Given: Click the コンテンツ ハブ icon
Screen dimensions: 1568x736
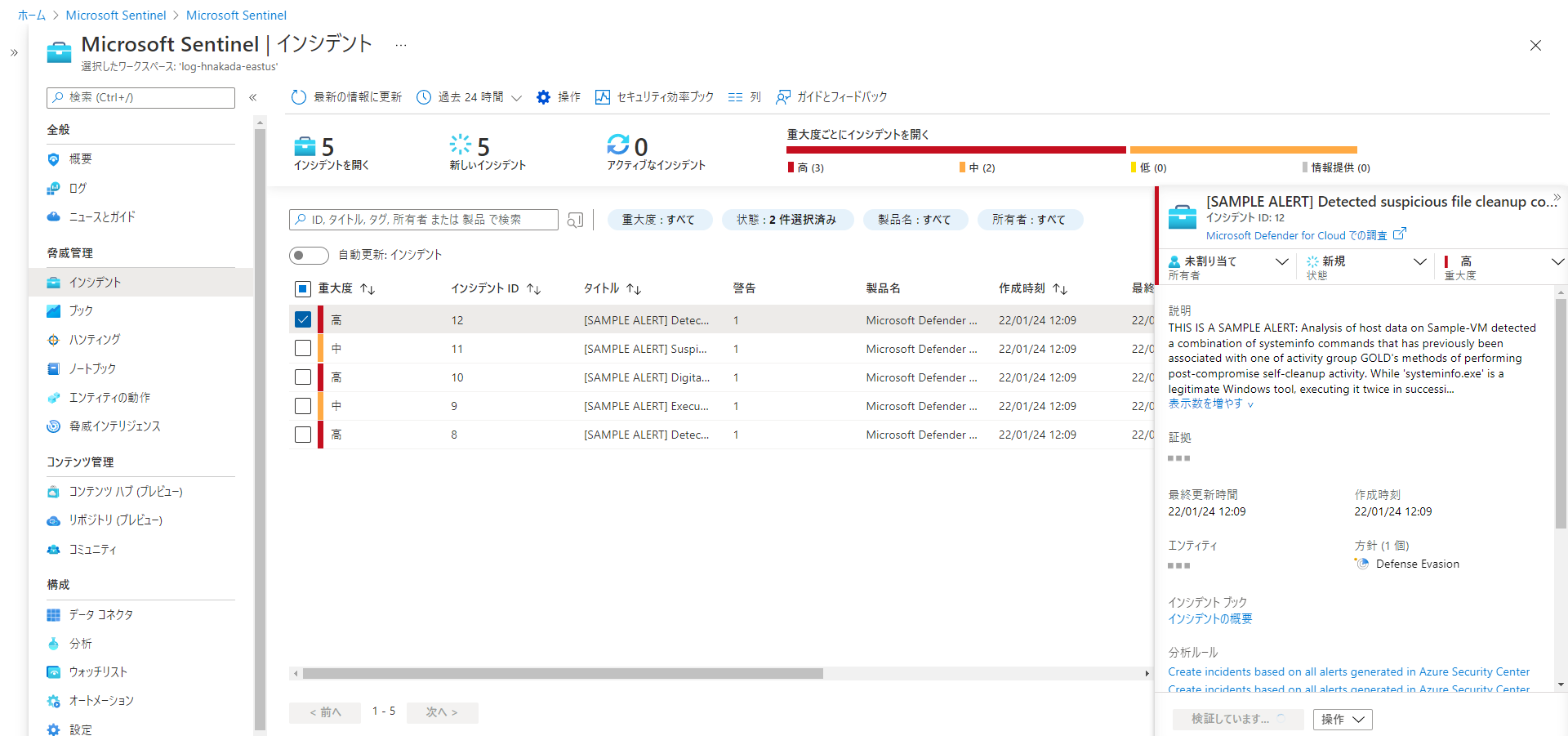Looking at the screenshot, I should tap(54, 492).
